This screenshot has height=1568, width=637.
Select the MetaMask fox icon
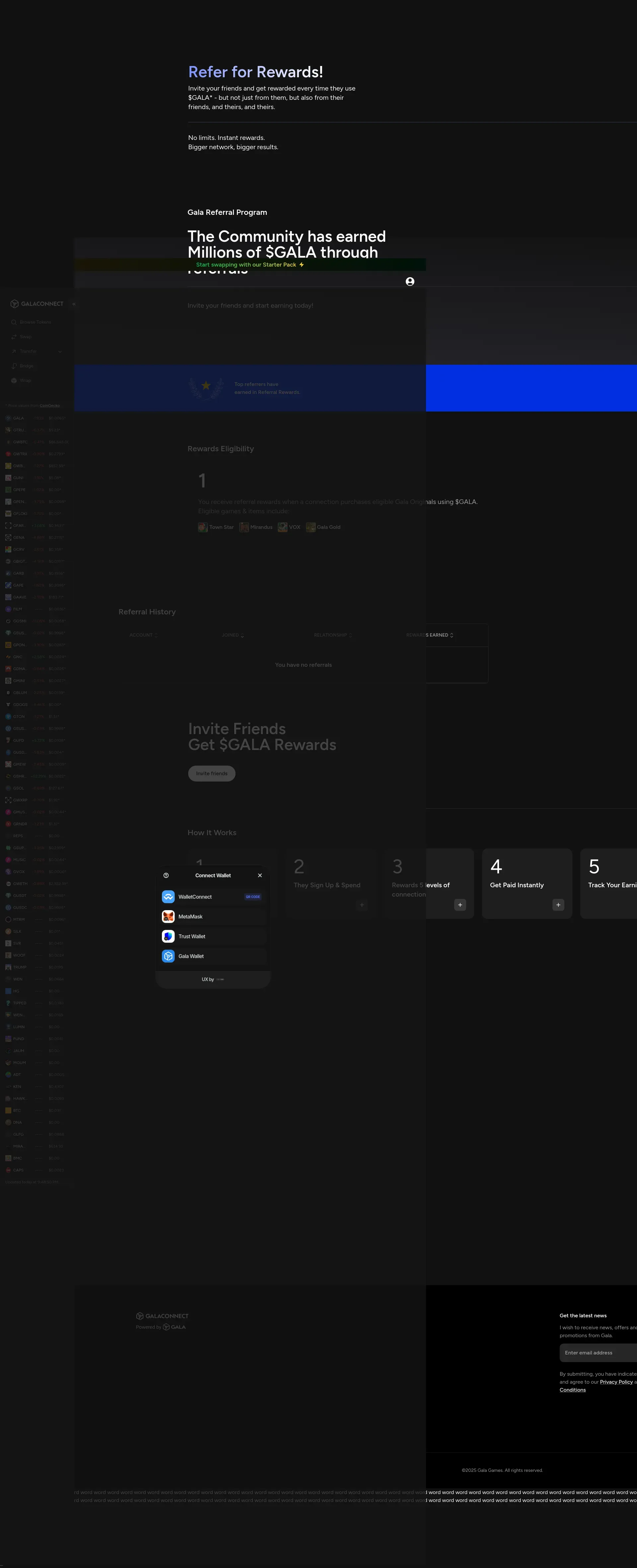[x=169, y=917]
